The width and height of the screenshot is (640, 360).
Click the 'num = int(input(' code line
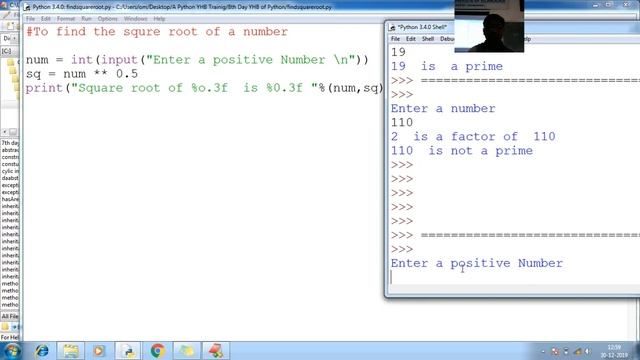click(x=197, y=60)
